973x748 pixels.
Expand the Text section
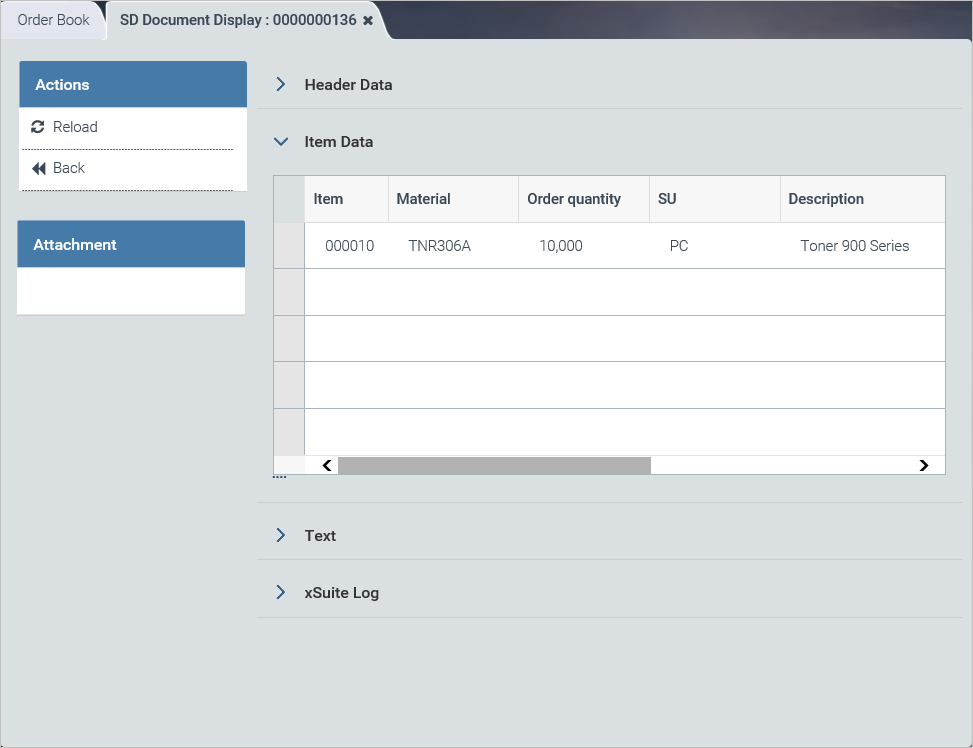[281, 536]
